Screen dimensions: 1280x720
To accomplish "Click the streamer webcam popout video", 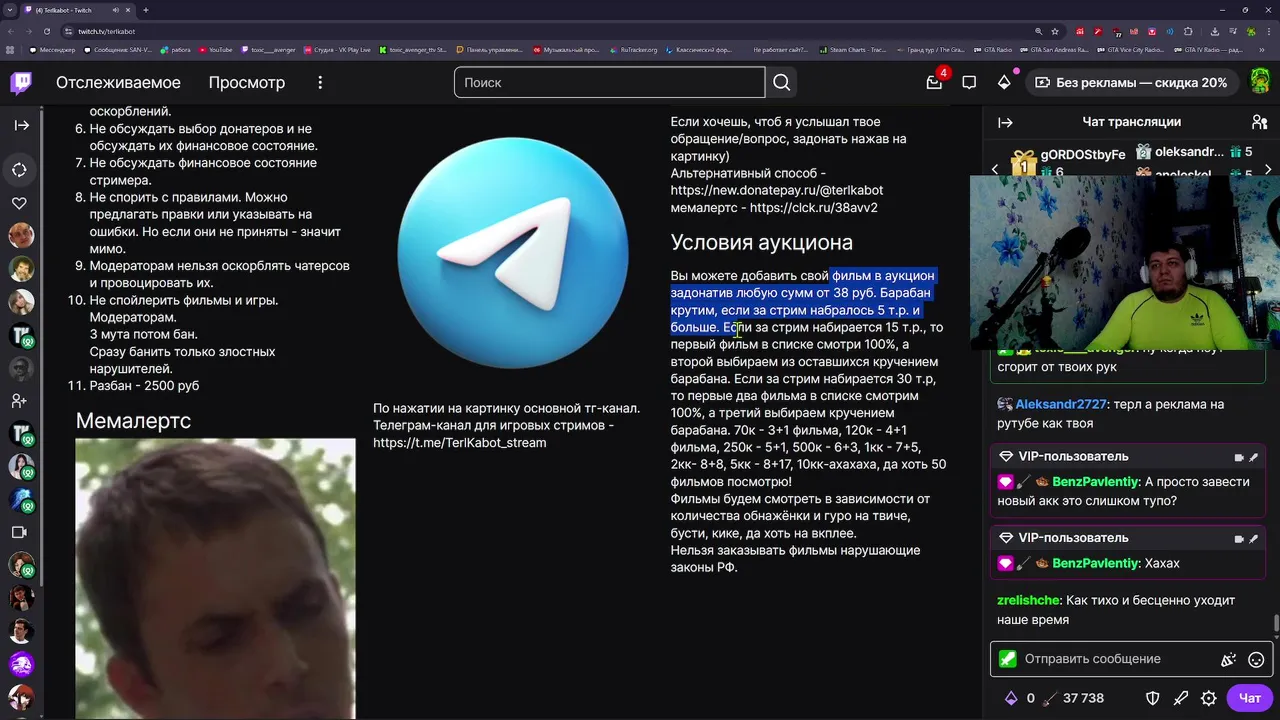I will 1125,263.
